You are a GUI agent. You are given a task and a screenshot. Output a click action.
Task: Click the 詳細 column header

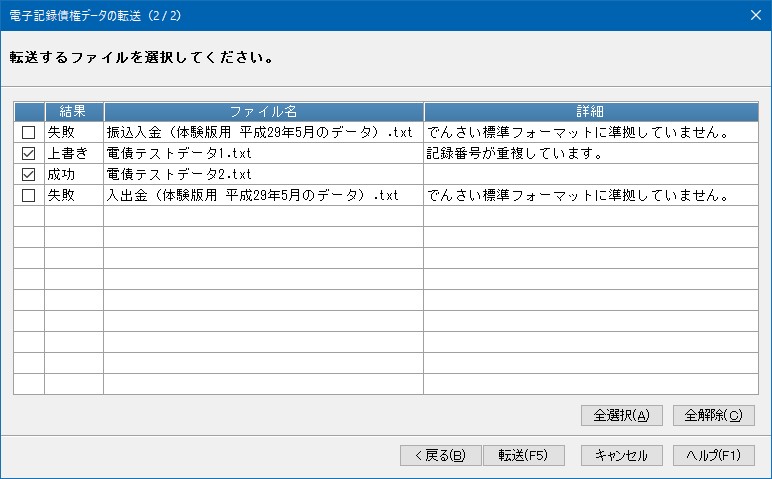pyautogui.click(x=589, y=111)
